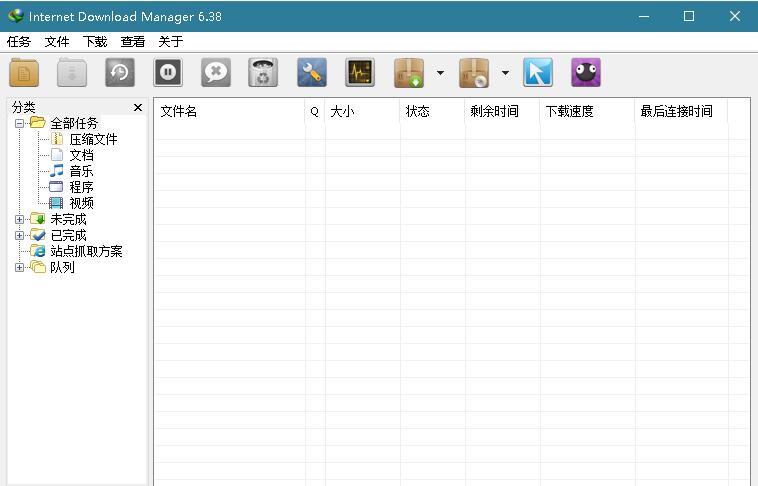Click the grayed Resume download toolbar icon
The image size is (758, 486).
tap(72, 73)
